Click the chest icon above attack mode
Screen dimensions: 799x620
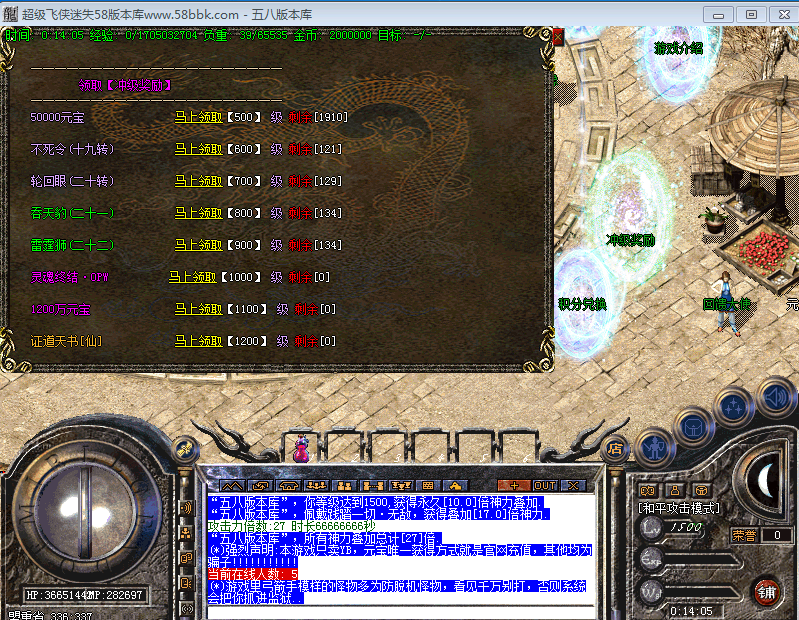[x=702, y=491]
